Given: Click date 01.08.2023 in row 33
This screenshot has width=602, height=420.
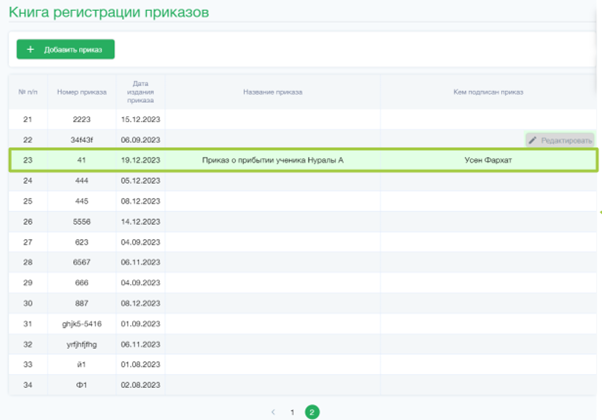Looking at the screenshot, I should (x=141, y=364).
